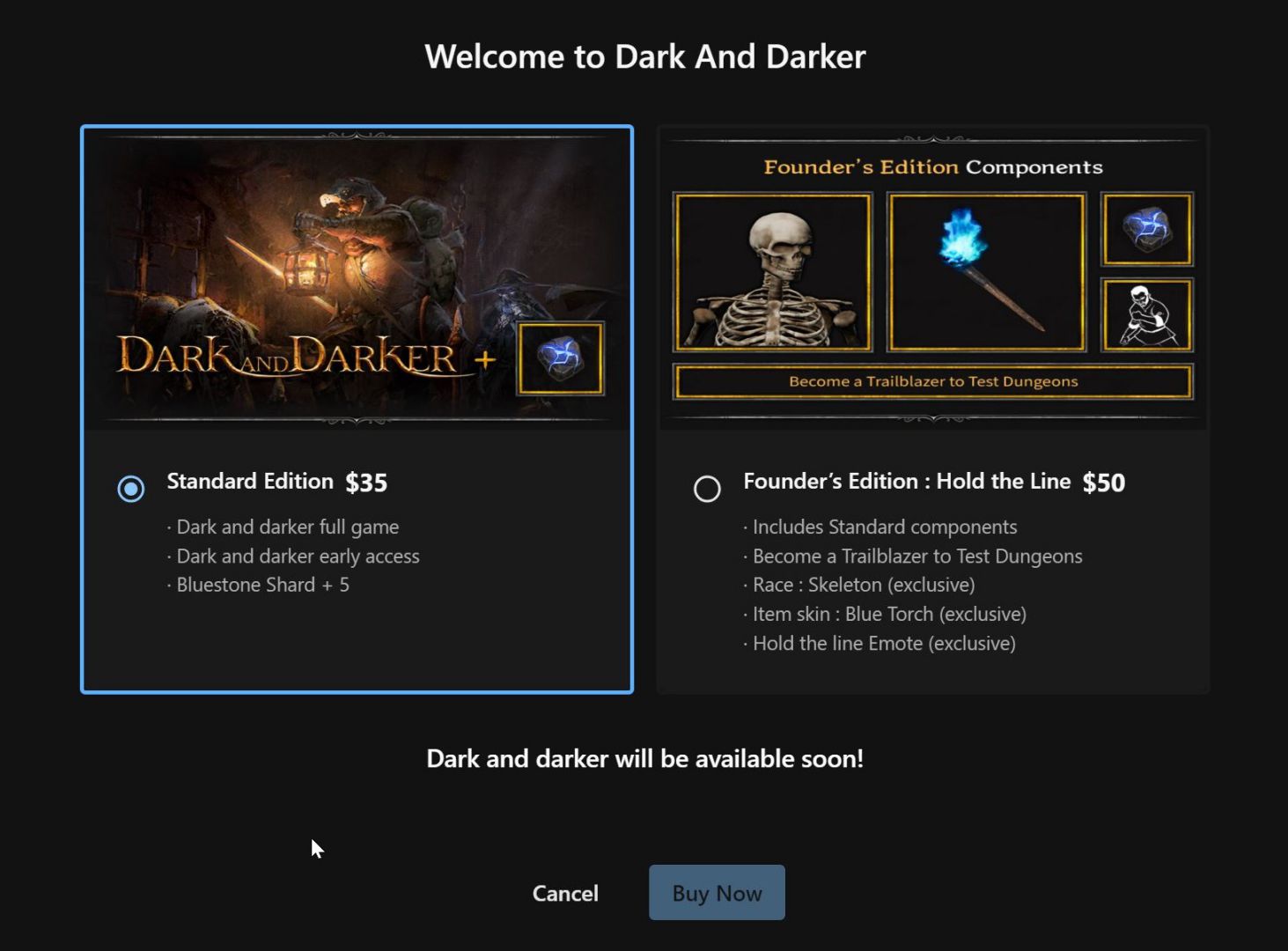Click Bluestone Shard icon in Founder's components

1147,229
